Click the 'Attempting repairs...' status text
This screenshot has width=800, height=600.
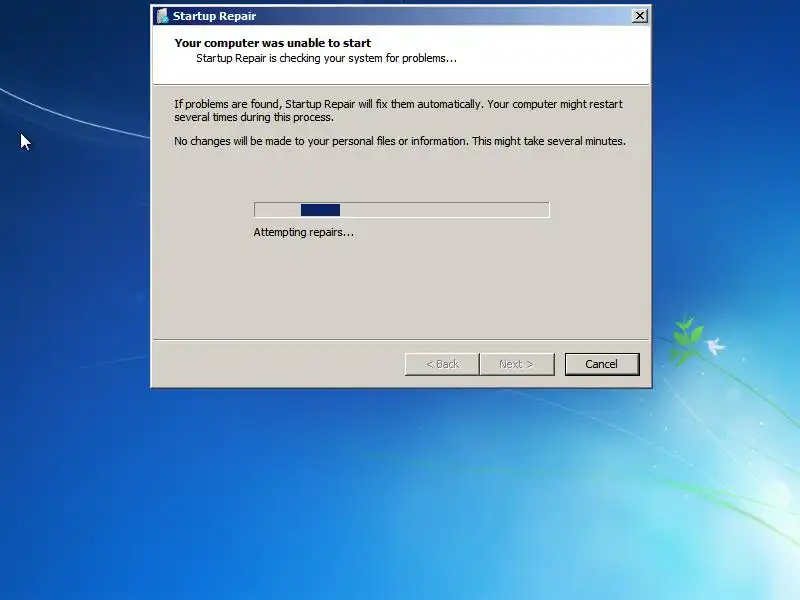(x=304, y=232)
